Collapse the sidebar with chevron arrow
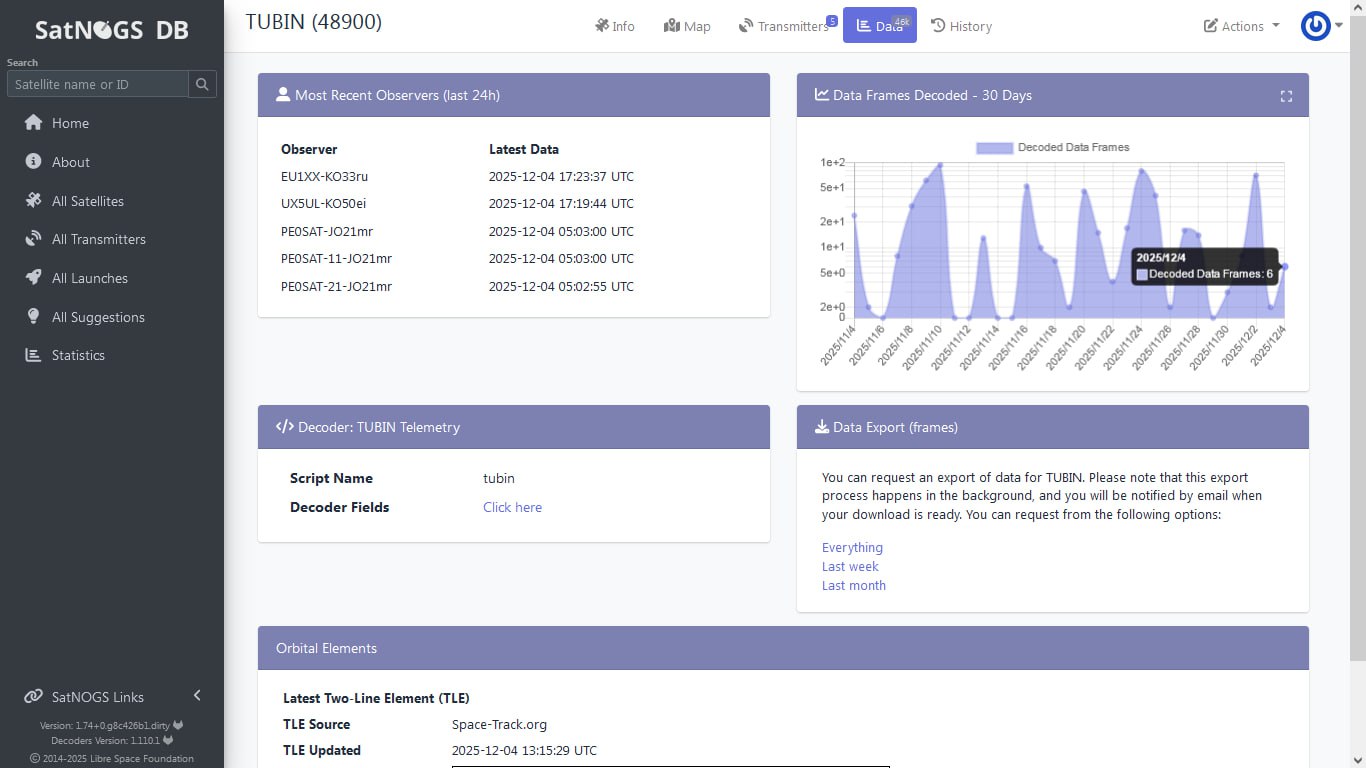Image resolution: width=1366 pixels, height=768 pixels. 197,696
